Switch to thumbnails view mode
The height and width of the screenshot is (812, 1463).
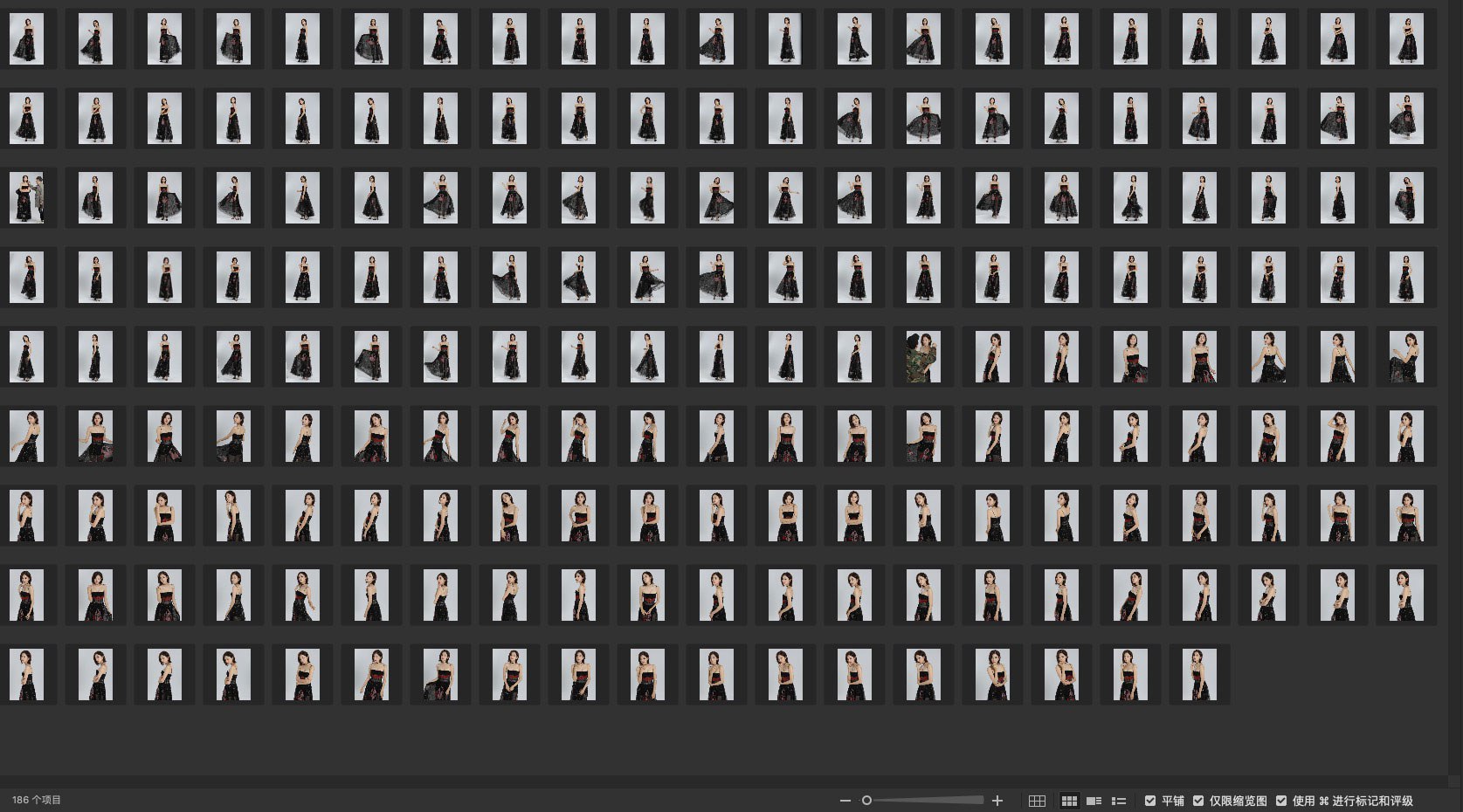[1069, 801]
